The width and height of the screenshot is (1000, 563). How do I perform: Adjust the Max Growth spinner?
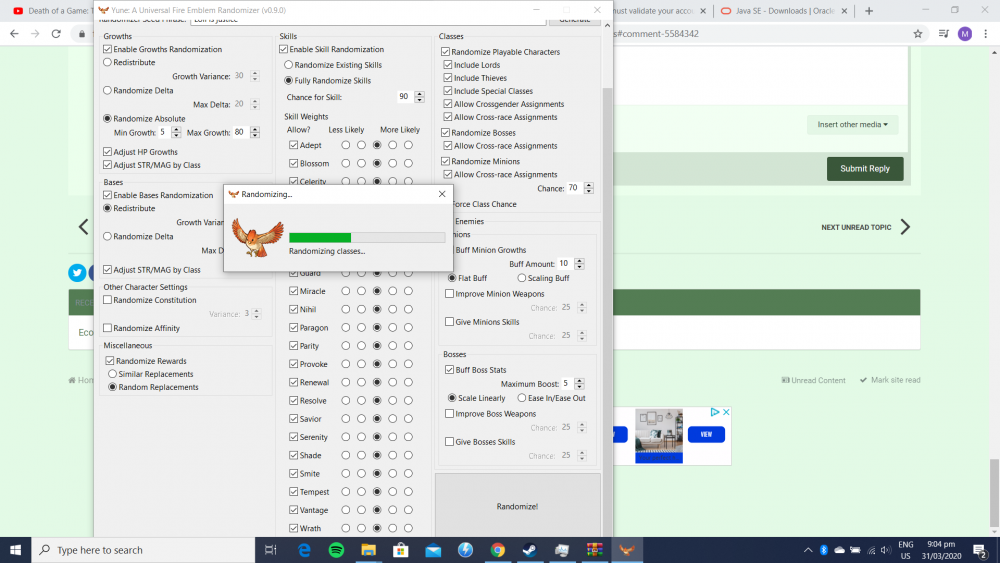coord(255,133)
